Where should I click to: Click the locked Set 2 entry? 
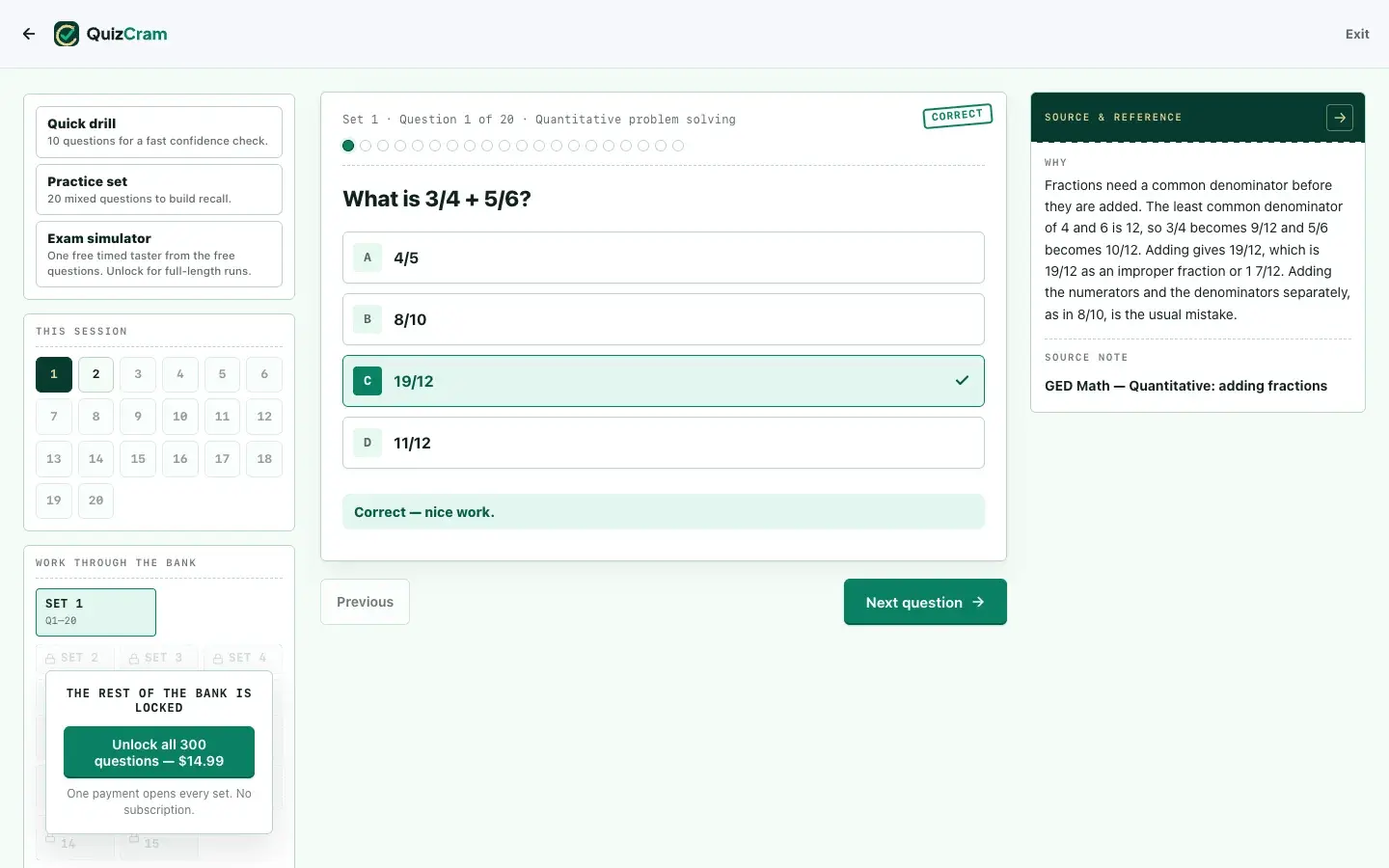(x=73, y=658)
